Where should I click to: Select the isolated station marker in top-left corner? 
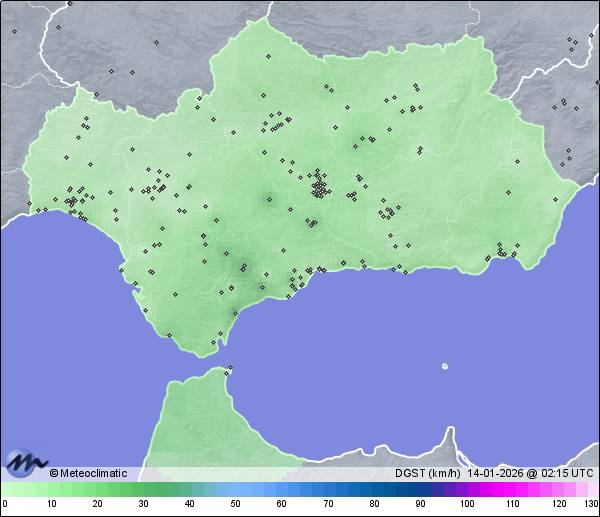click(14, 31)
